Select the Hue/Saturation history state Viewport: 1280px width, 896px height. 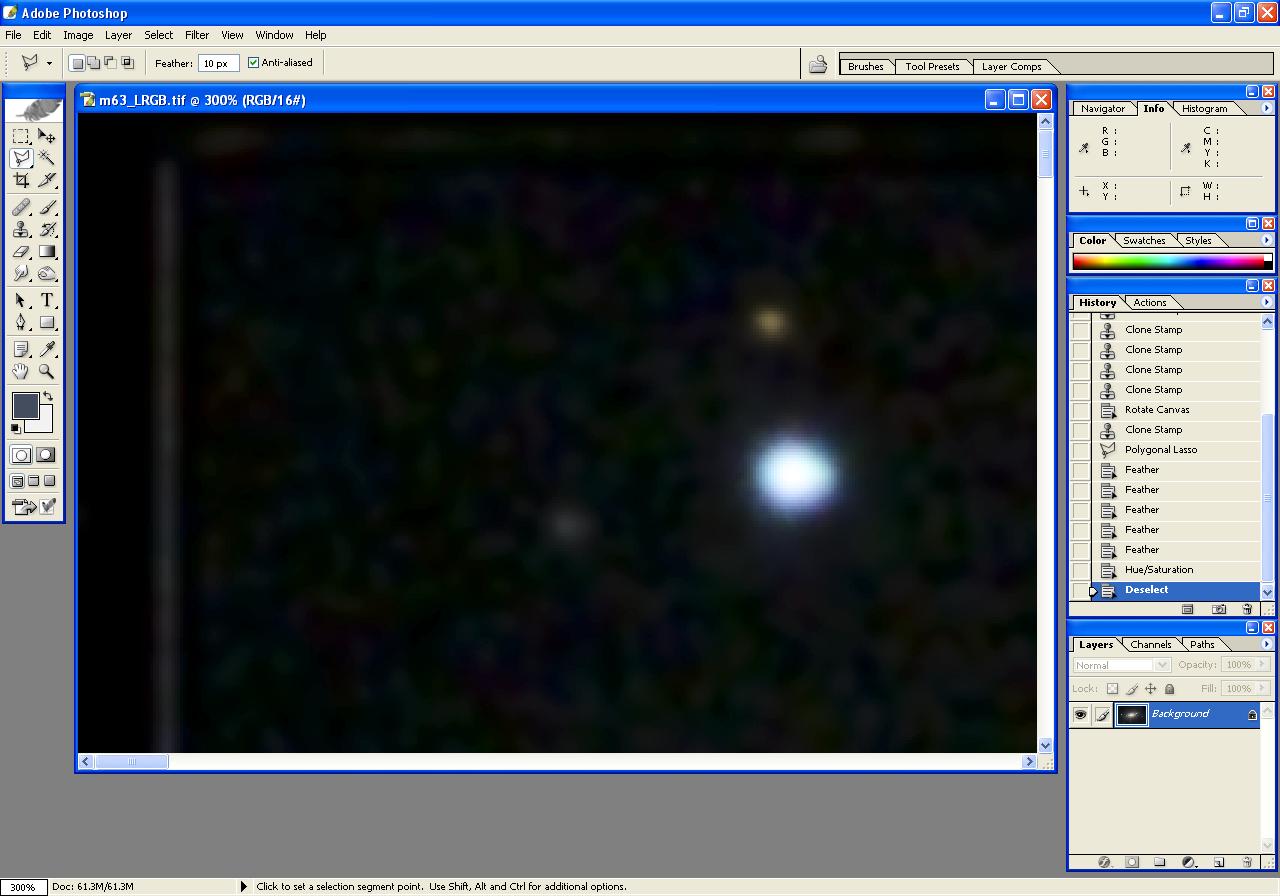(1158, 570)
